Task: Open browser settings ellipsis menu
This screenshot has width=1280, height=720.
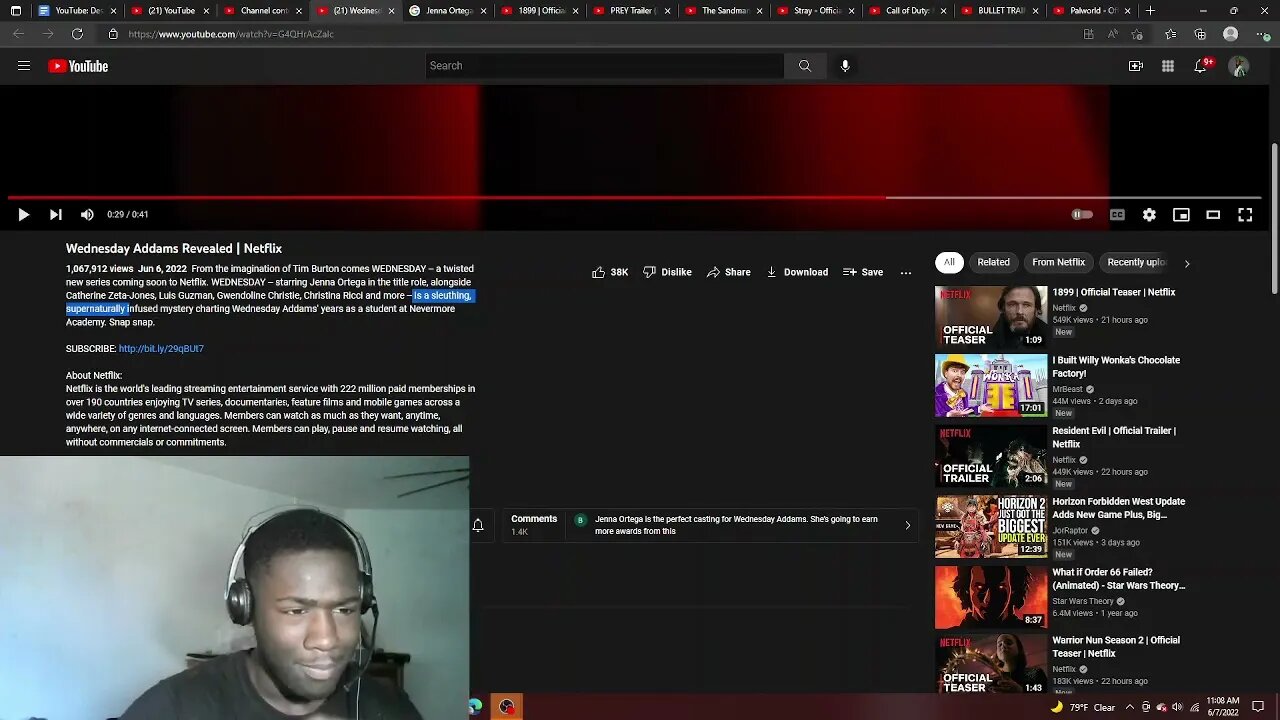Action: pyautogui.click(x=1261, y=34)
